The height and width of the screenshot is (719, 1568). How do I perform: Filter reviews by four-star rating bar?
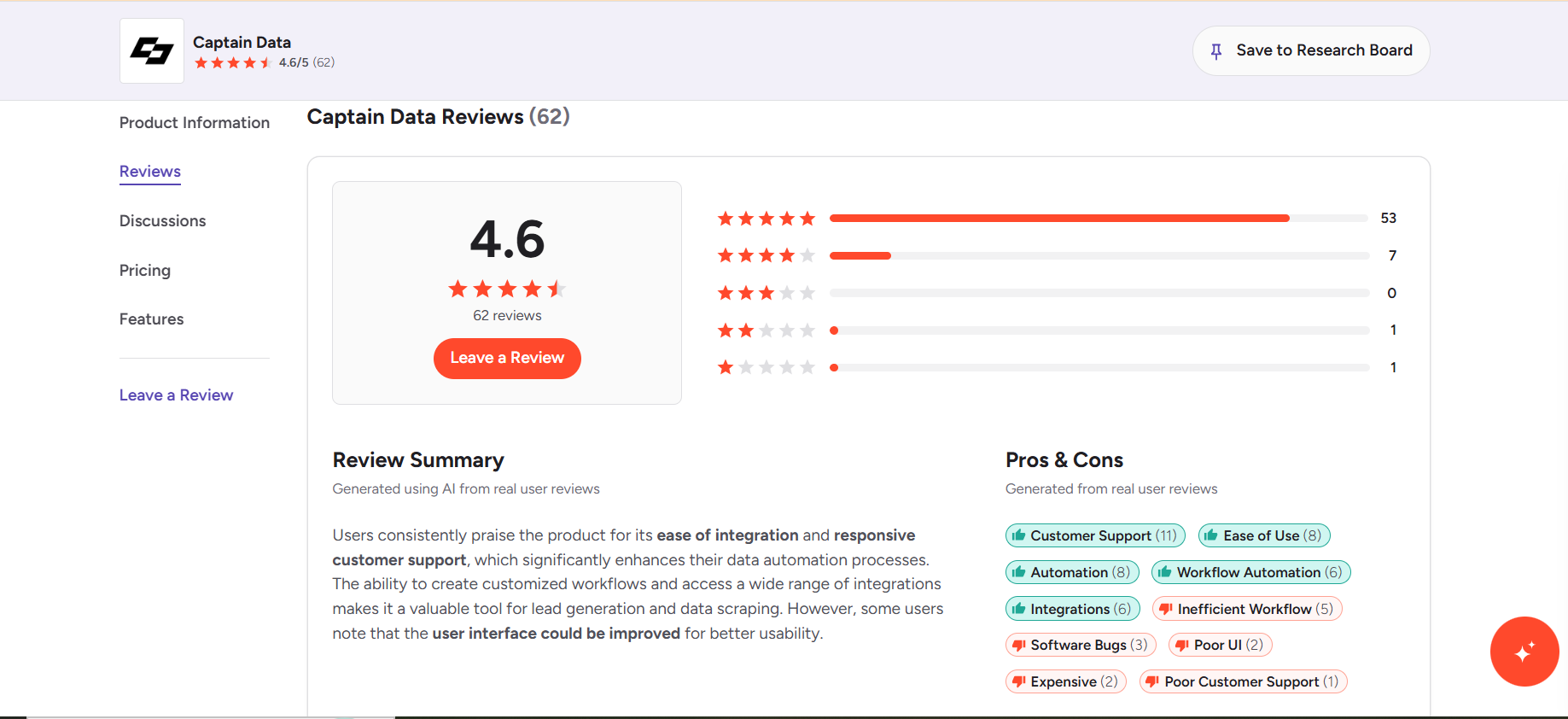[1057, 255]
